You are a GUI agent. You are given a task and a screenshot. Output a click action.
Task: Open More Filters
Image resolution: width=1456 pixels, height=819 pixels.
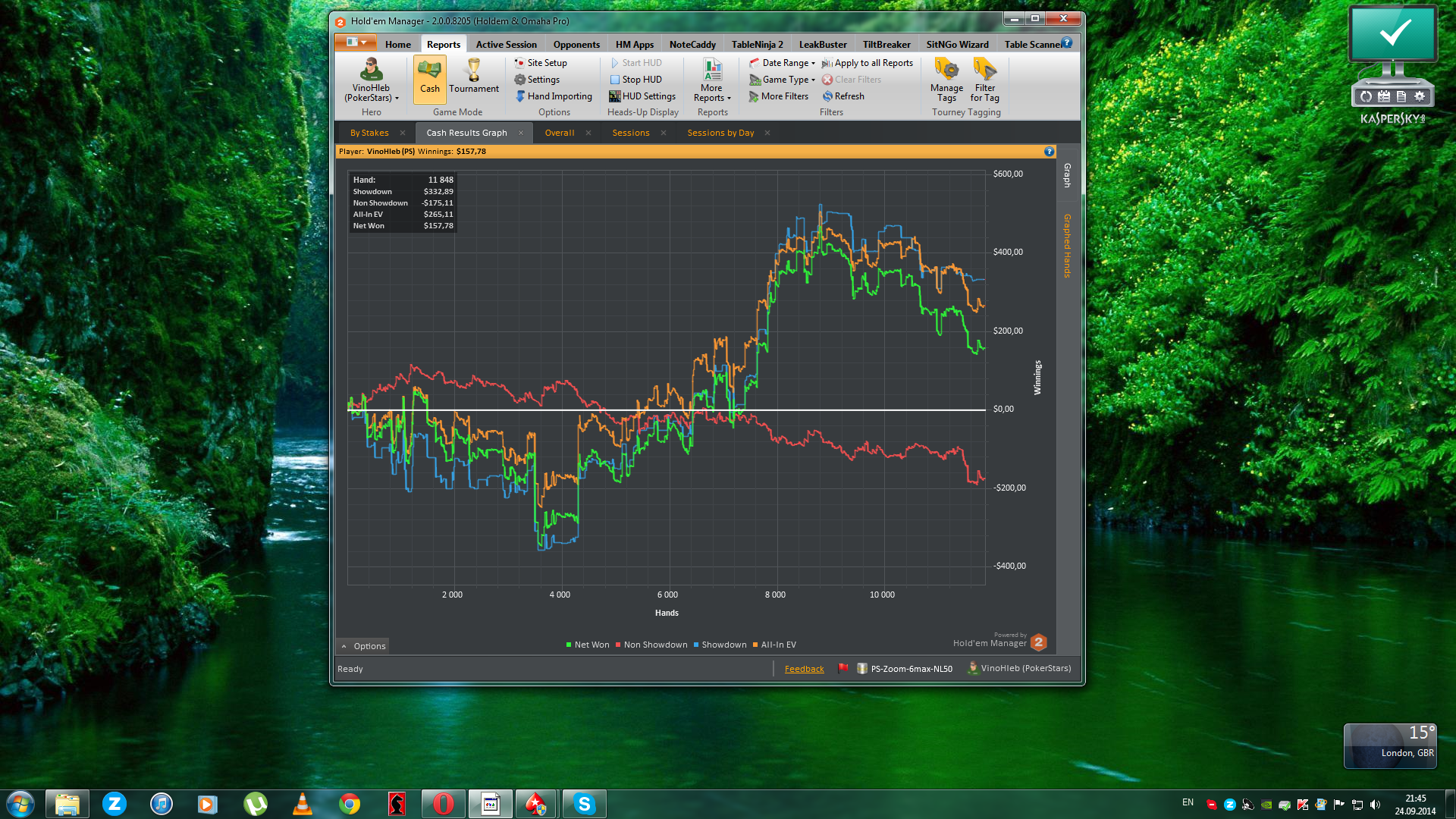click(778, 96)
